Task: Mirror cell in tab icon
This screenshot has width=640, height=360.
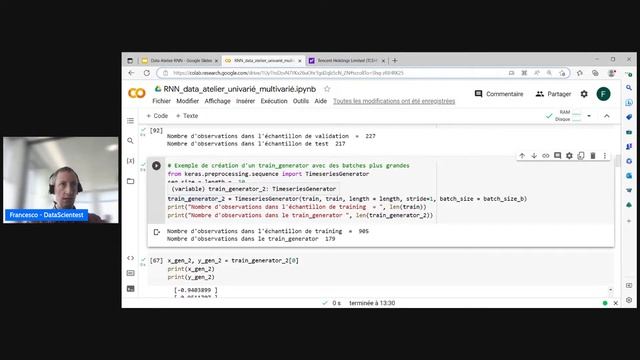Action: pos(581,156)
